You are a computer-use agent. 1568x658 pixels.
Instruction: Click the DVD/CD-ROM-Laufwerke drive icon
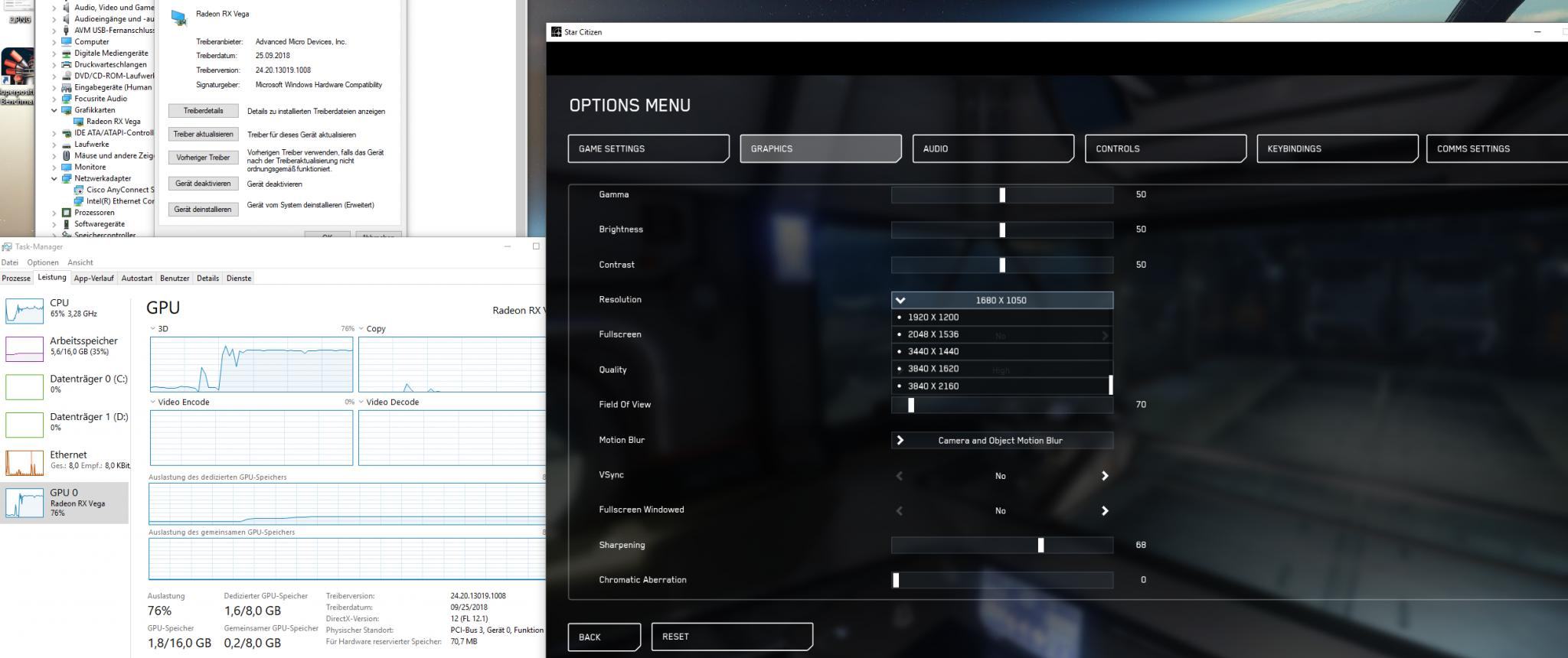click(x=66, y=77)
